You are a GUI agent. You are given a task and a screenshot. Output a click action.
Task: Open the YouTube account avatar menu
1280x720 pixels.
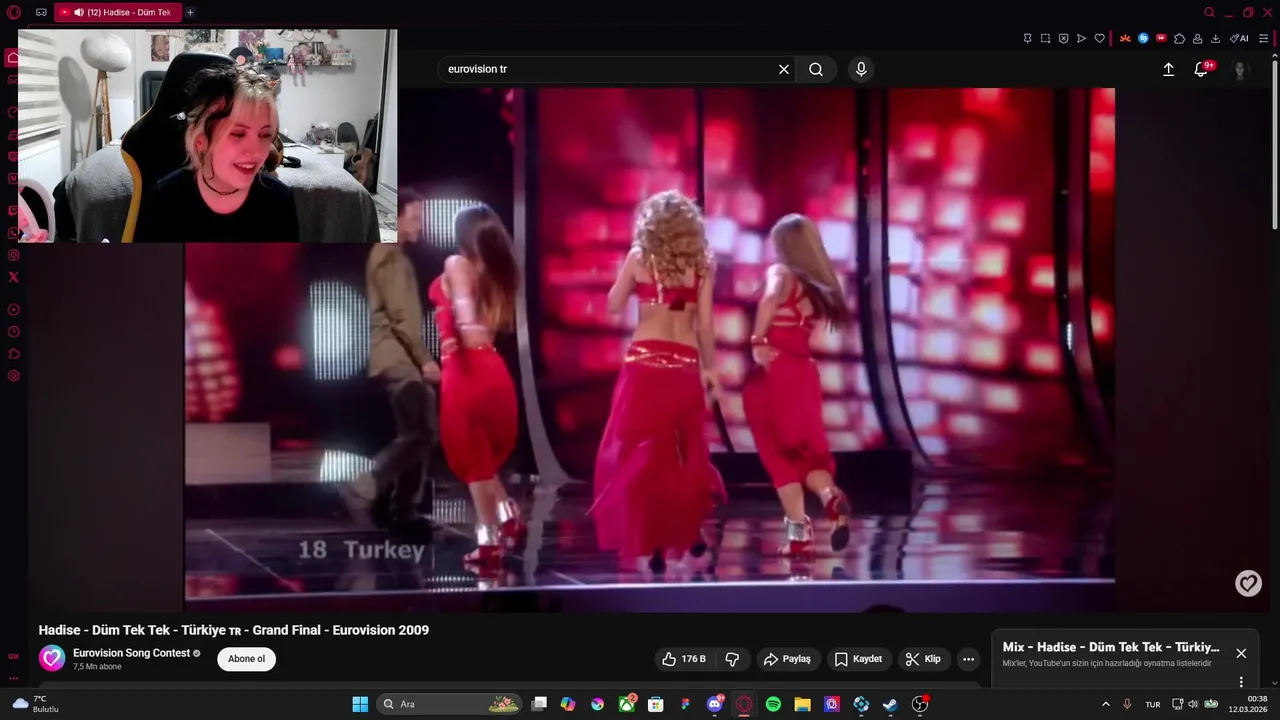pos(1240,69)
